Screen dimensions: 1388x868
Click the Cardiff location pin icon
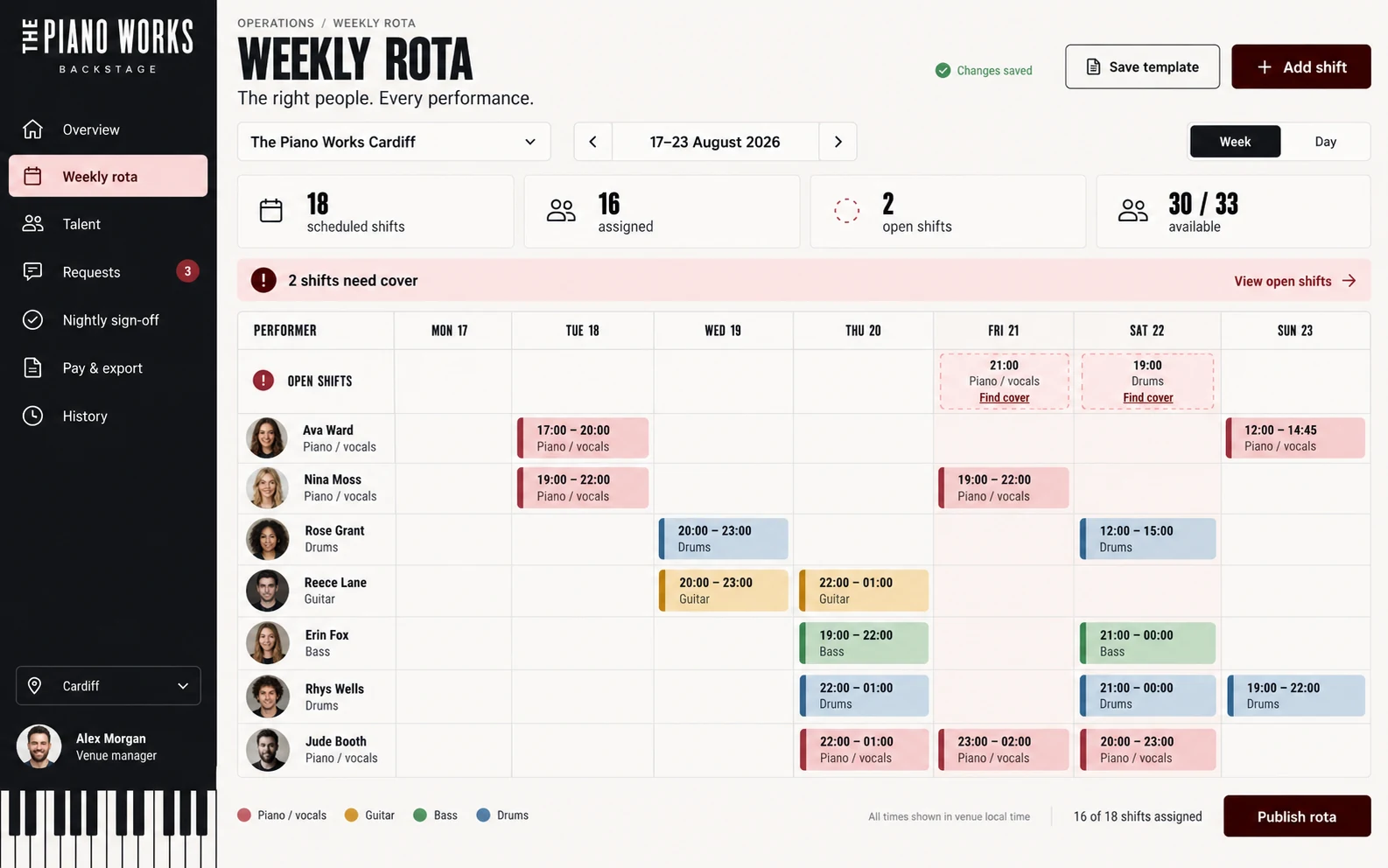[35, 685]
